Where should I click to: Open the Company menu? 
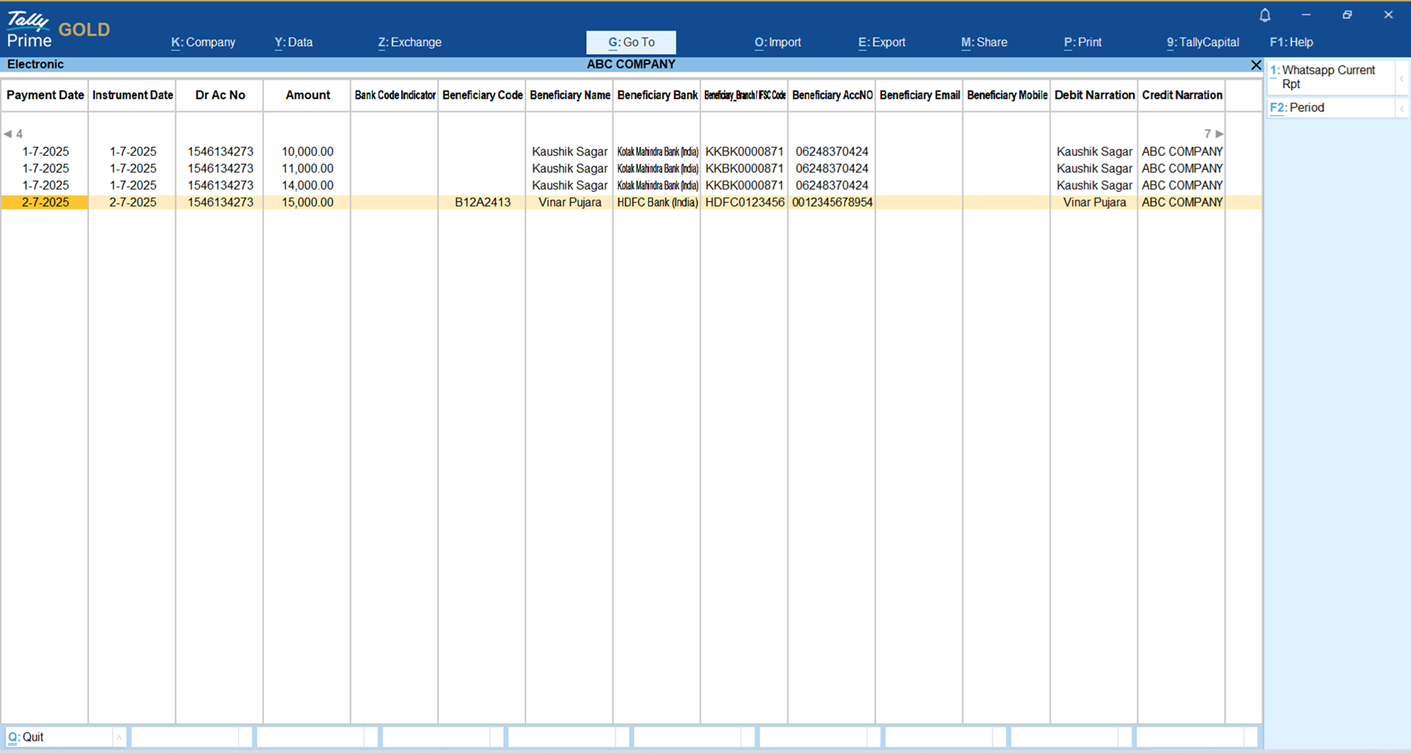(203, 43)
